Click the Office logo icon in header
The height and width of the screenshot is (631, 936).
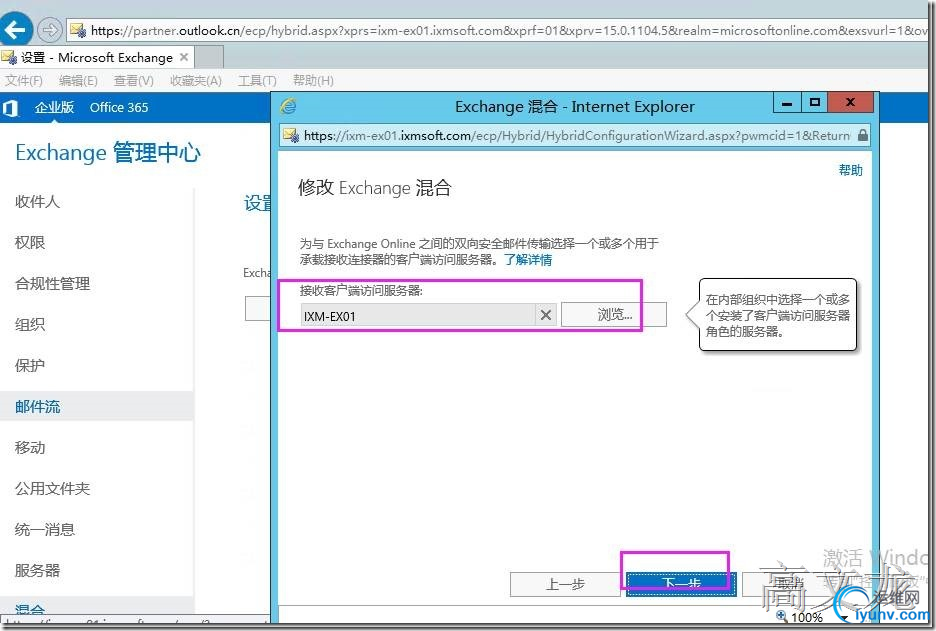click(x=10, y=108)
